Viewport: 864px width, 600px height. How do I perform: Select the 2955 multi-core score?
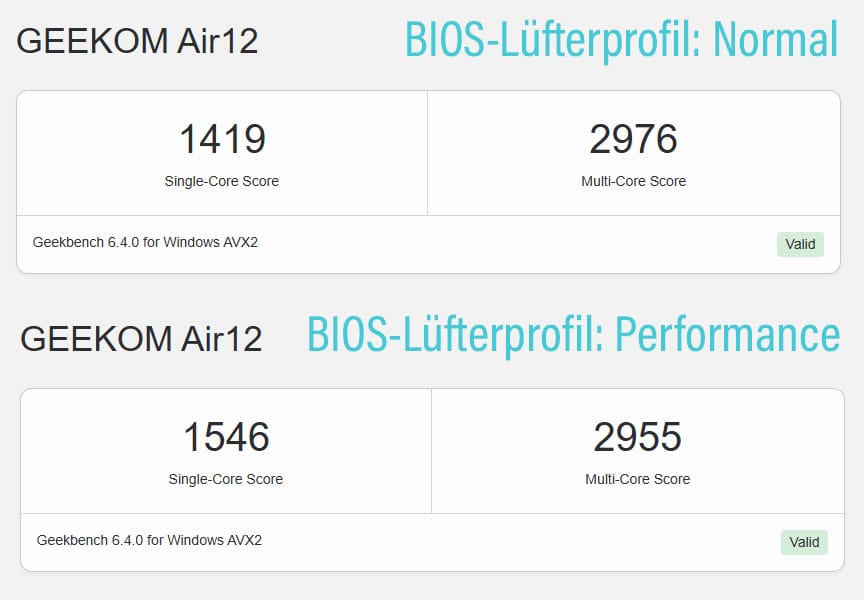coord(638,437)
